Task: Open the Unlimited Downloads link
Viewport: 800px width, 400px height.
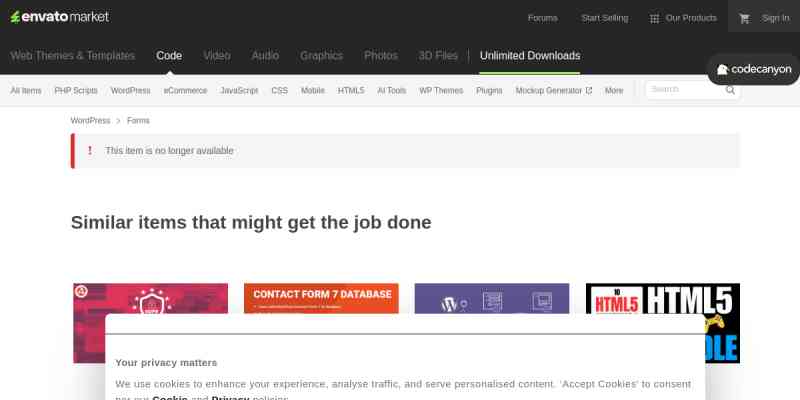Action: coord(529,56)
